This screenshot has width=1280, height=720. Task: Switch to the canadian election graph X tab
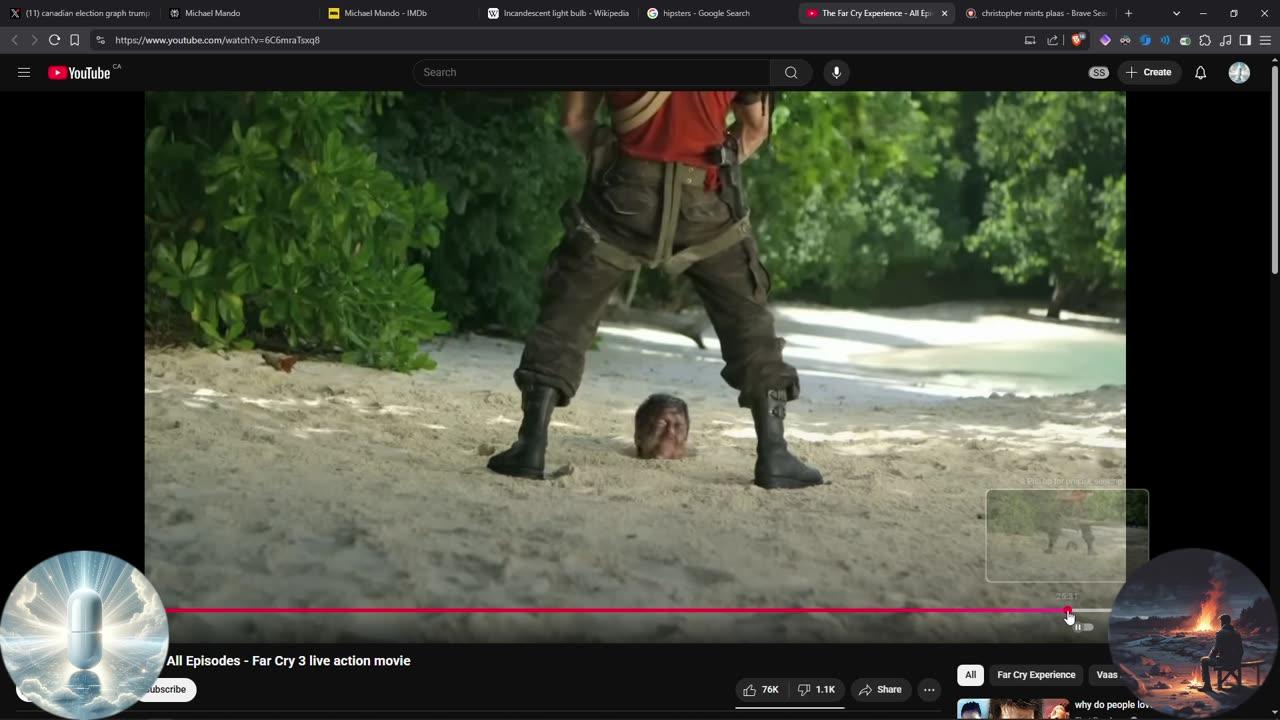80,13
